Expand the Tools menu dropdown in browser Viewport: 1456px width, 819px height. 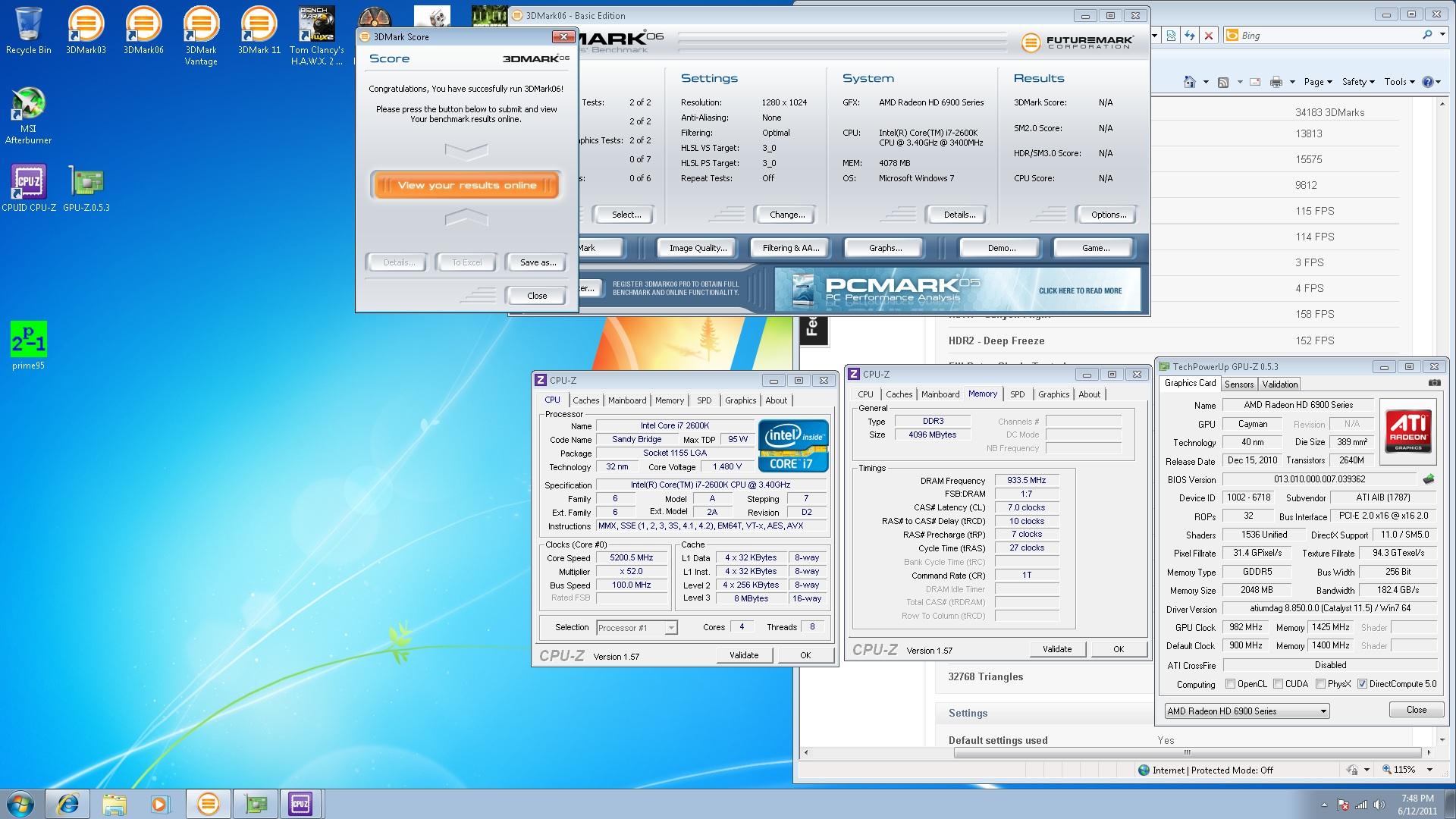(1399, 82)
